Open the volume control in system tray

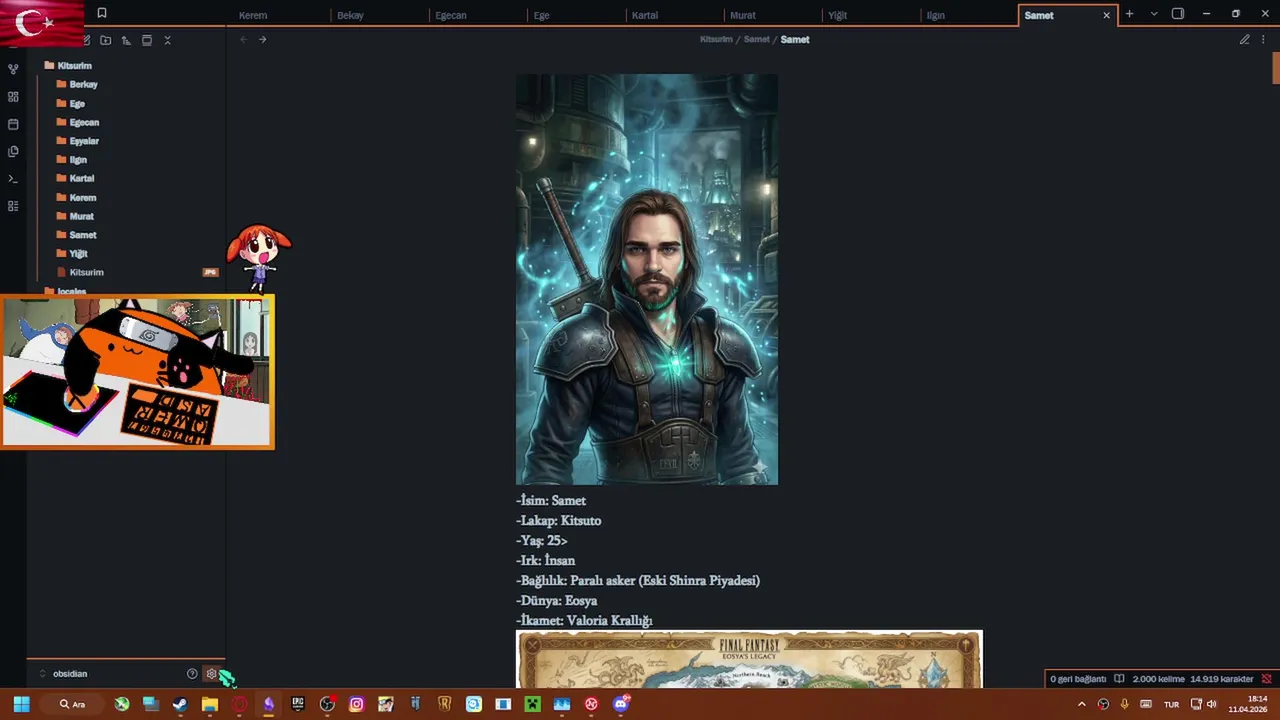(x=1212, y=704)
